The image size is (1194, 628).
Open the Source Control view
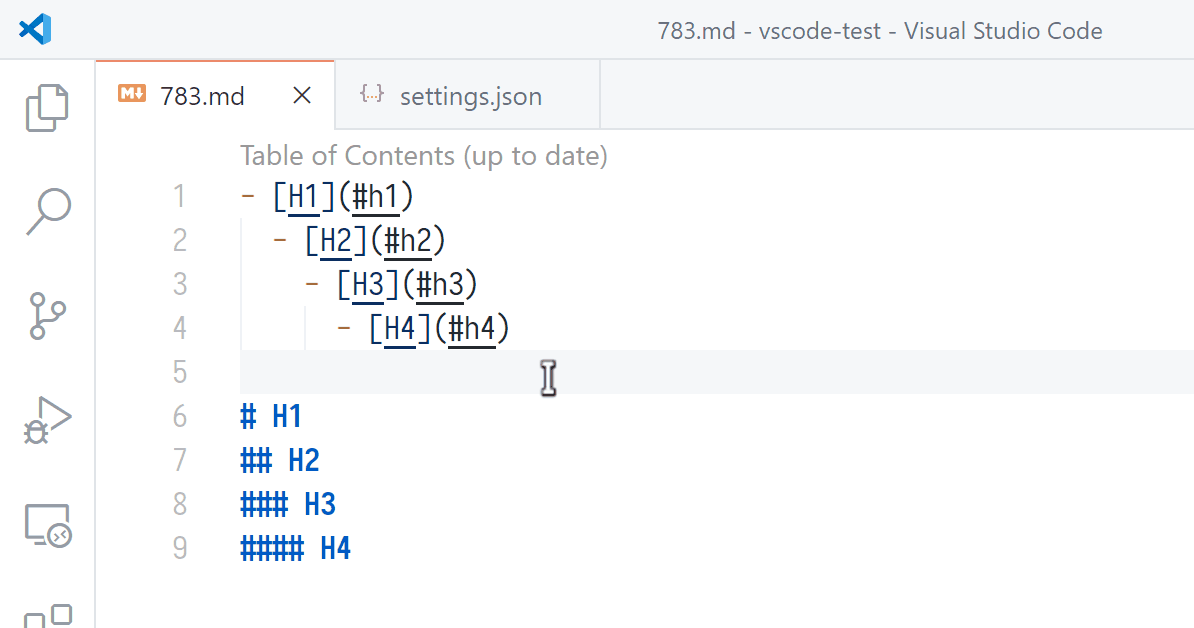(47, 317)
